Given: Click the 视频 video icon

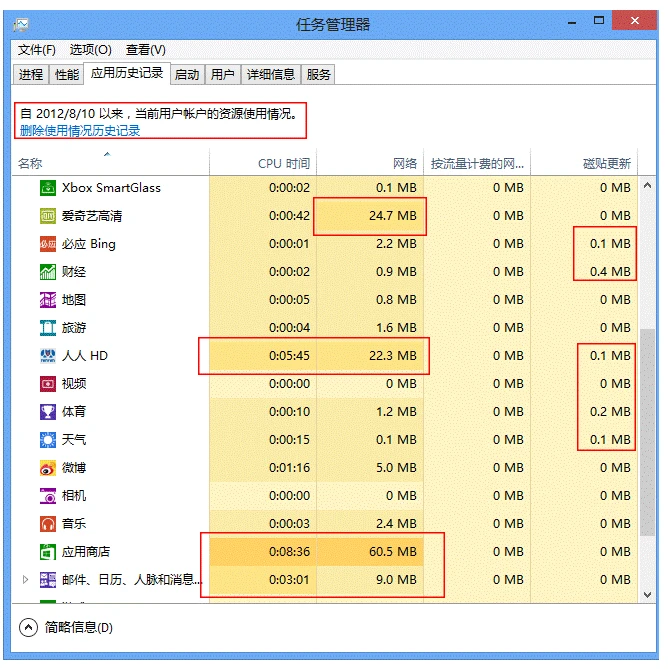Looking at the screenshot, I should click(x=48, y=384).
